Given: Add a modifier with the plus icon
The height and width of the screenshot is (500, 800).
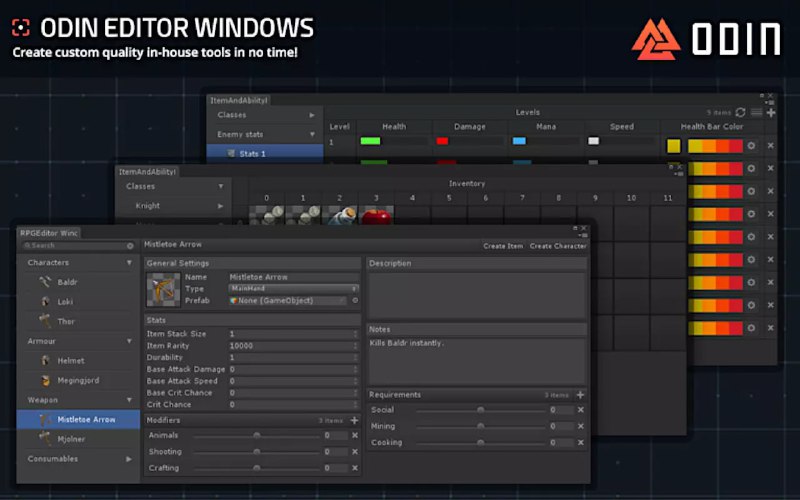Looking at the screenshot, I should point(354,420).
